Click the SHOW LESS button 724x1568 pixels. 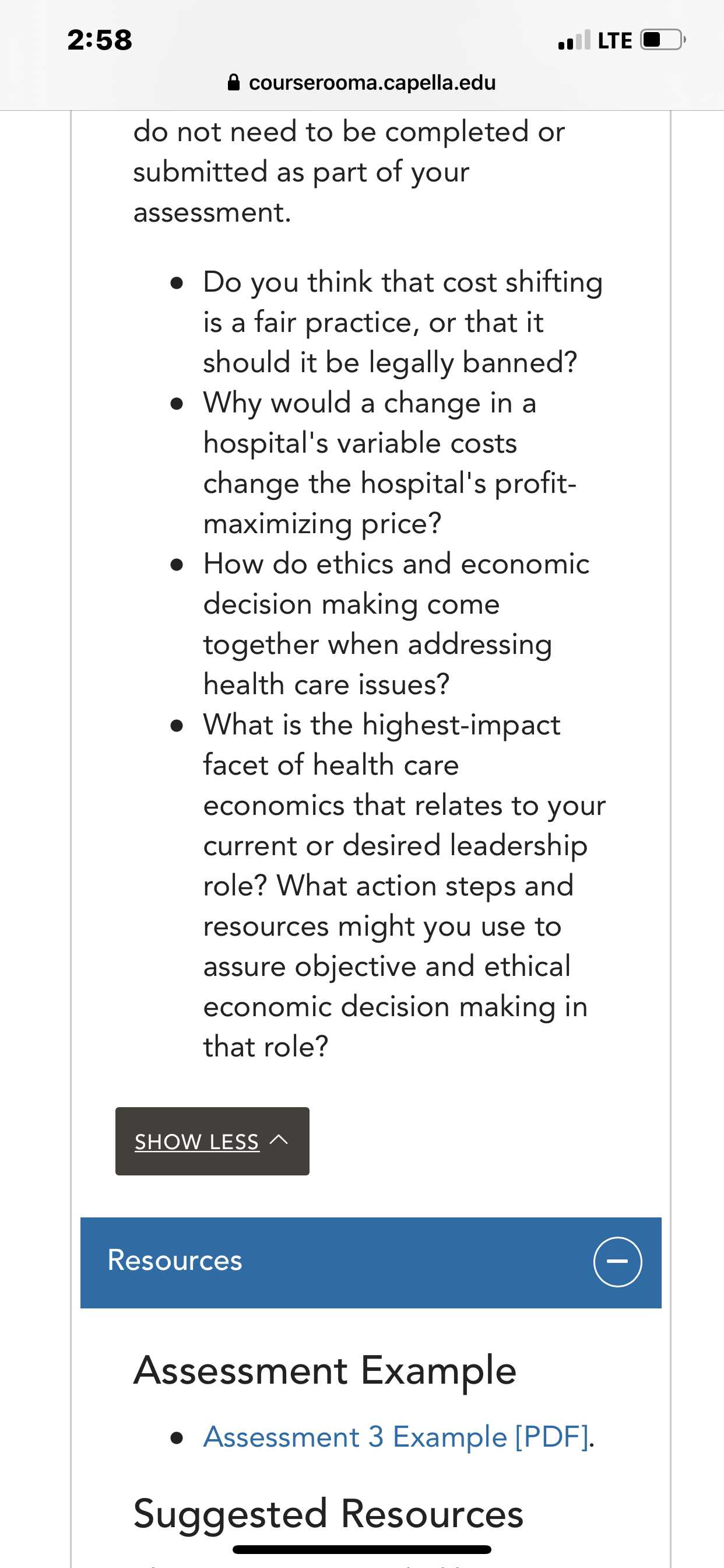pyautogui.click(x=212, y=1142)
